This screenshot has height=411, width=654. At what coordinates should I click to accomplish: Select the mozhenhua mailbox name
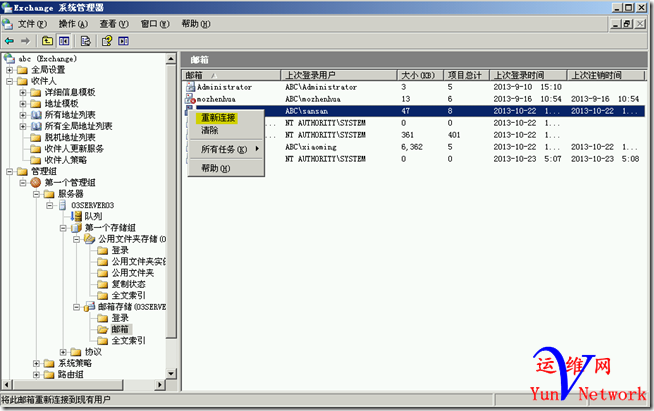216,99
